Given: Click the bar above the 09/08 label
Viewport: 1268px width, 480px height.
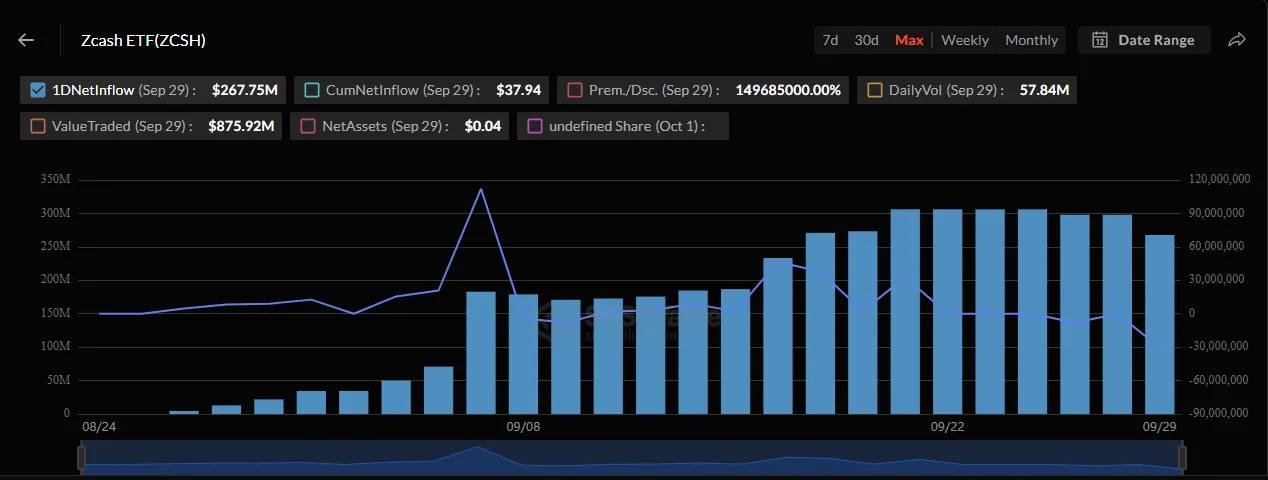Looking at the screenshot, I should tap(523, 354).
